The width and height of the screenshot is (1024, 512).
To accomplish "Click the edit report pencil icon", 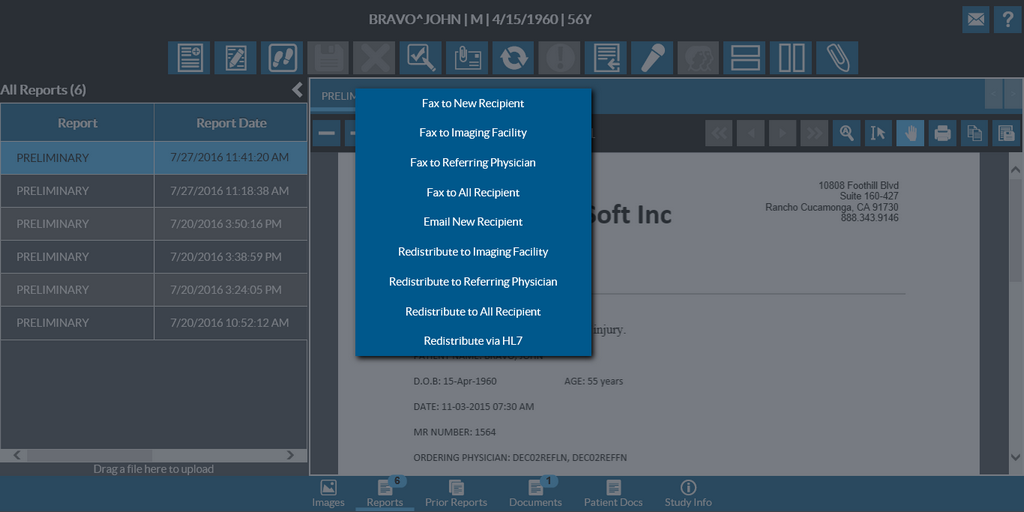I will (x=235, y=58).
